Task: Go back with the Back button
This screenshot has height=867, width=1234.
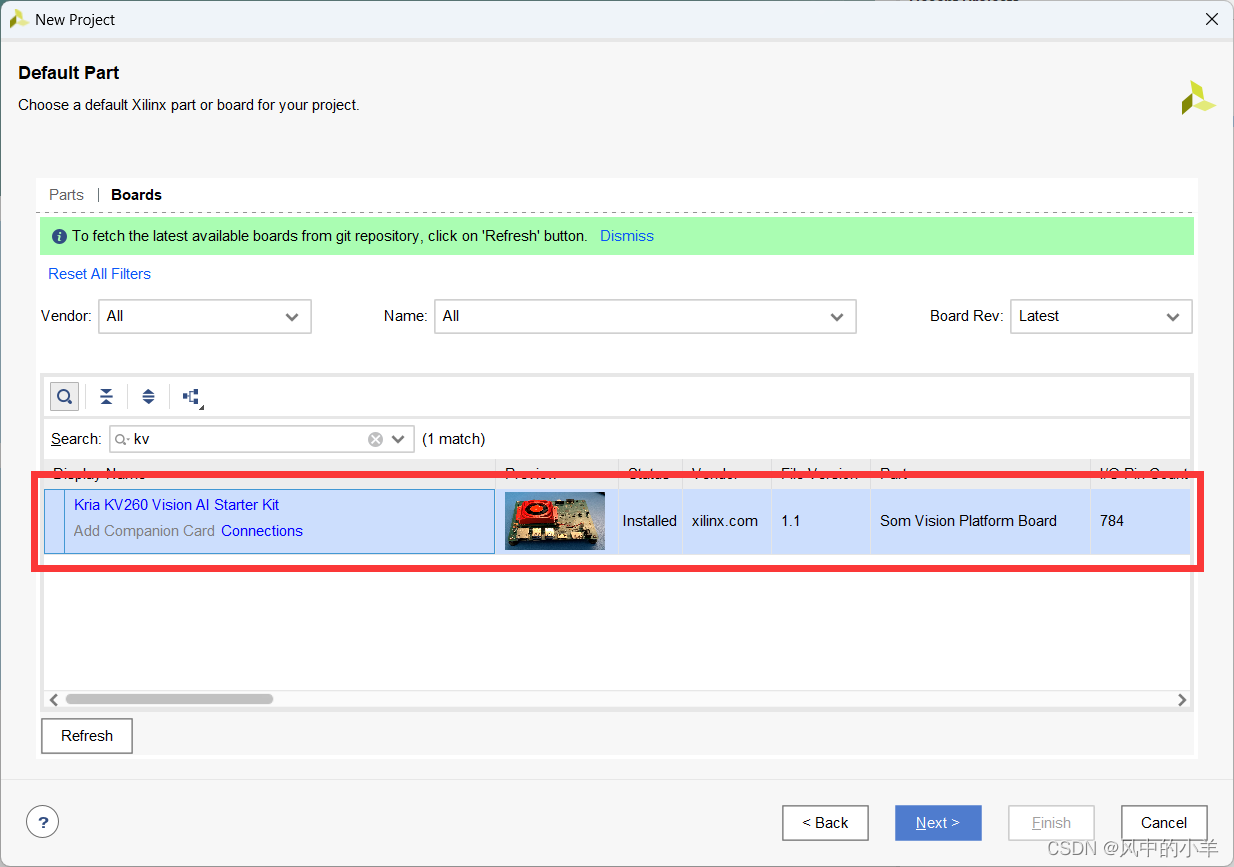Action: 825,823
